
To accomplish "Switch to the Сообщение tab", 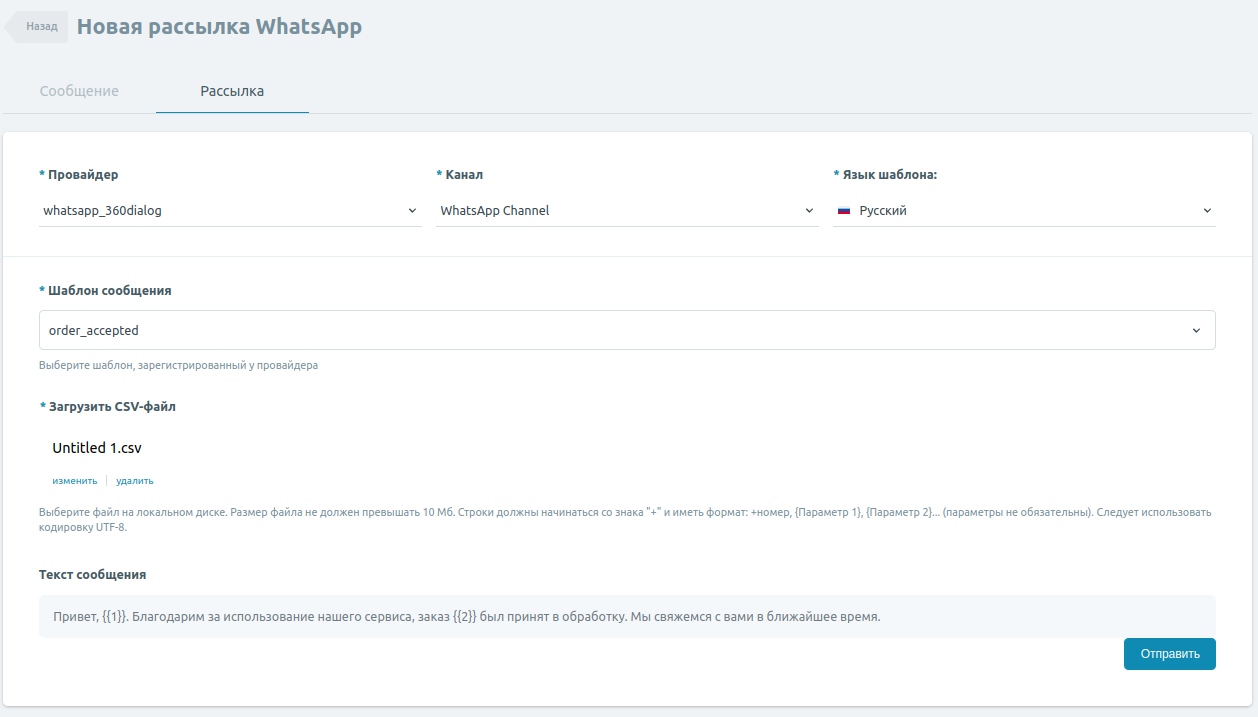I will (79, 91).
